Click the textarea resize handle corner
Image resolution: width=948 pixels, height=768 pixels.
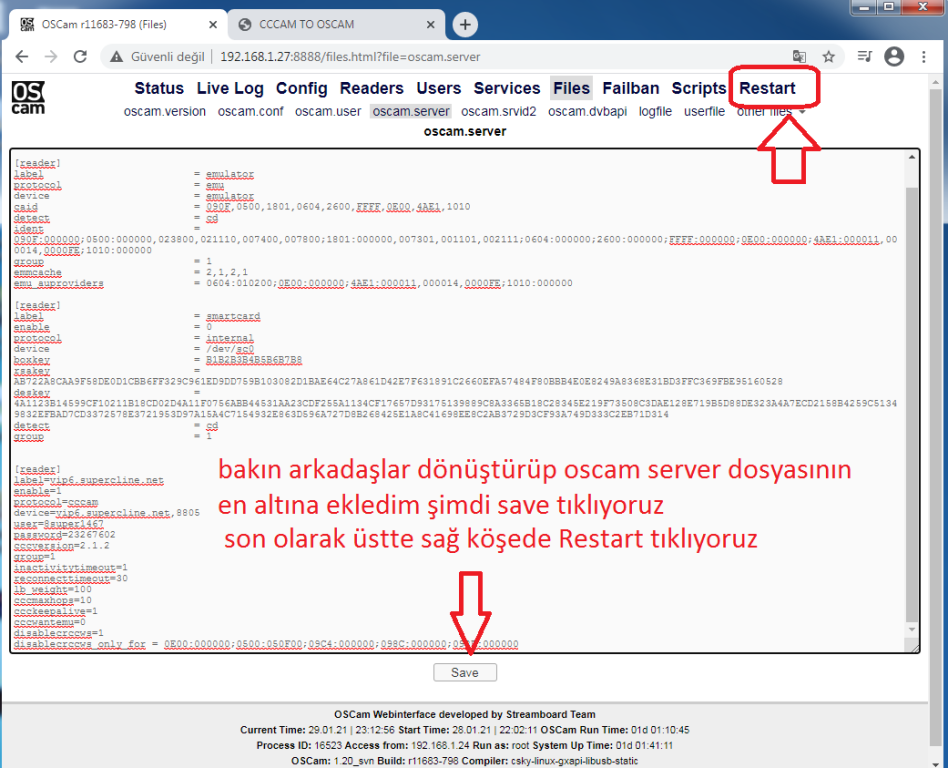coord(913,647)
